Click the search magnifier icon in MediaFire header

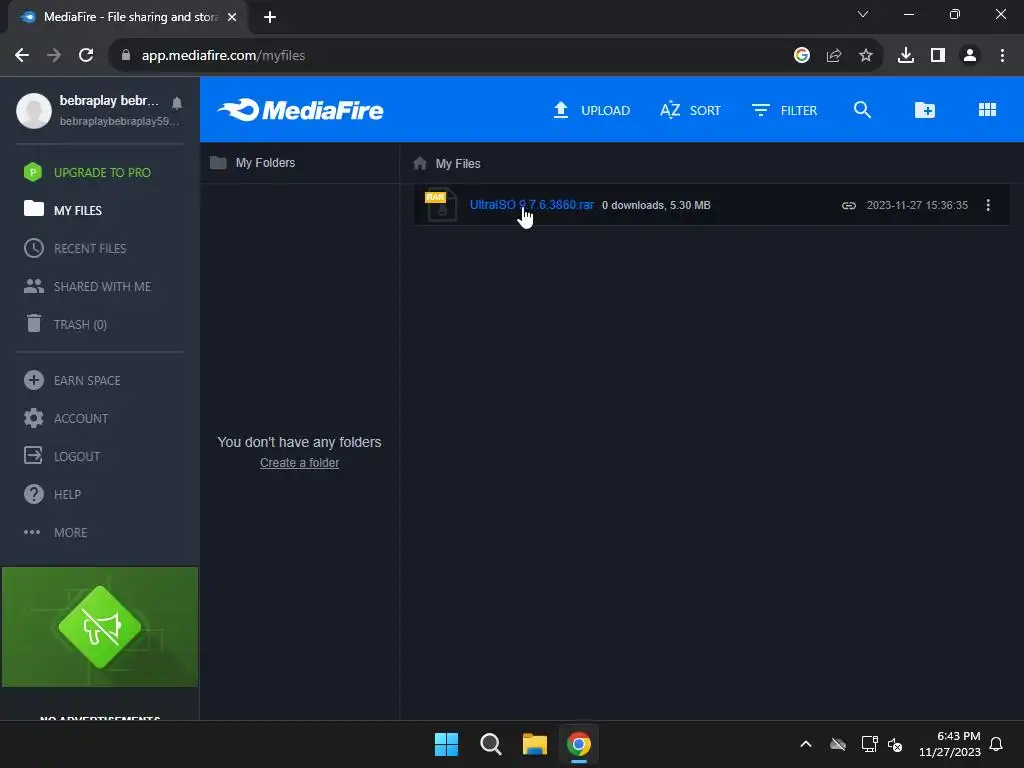tap(862, 110)
